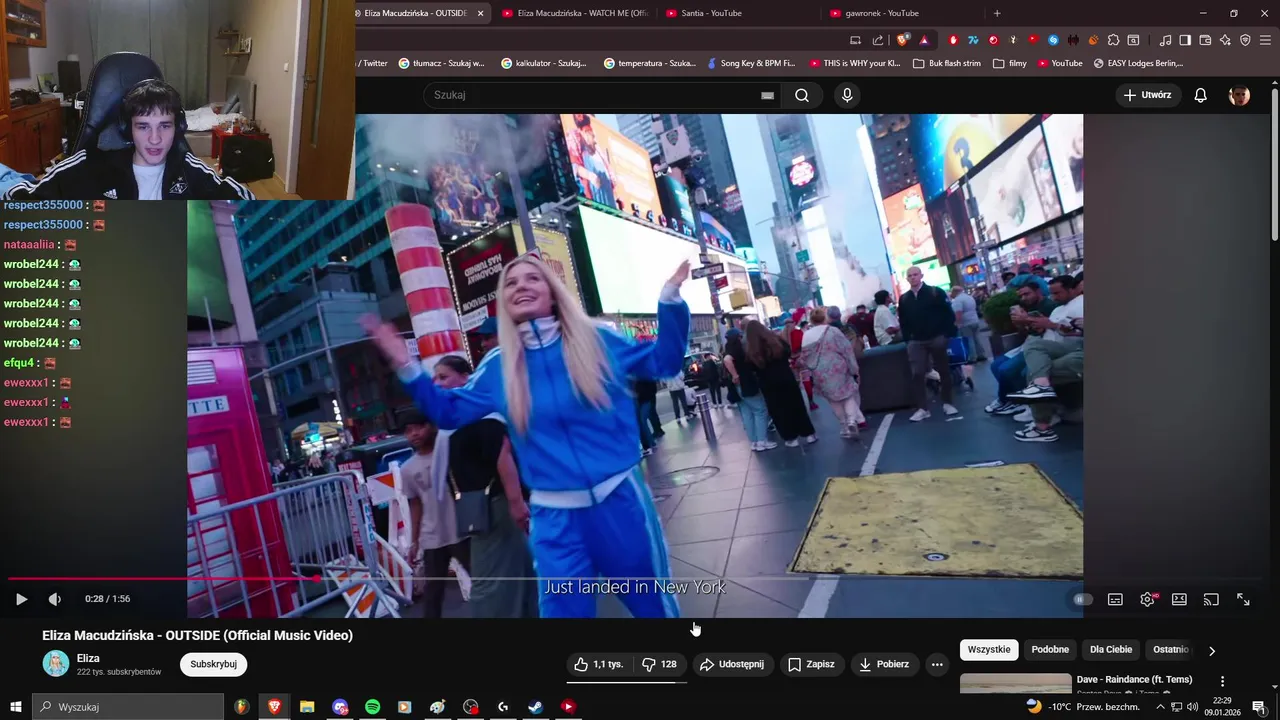Open Steam from the taskbar
Screen dimensions: 1280x720
[535, 706]
